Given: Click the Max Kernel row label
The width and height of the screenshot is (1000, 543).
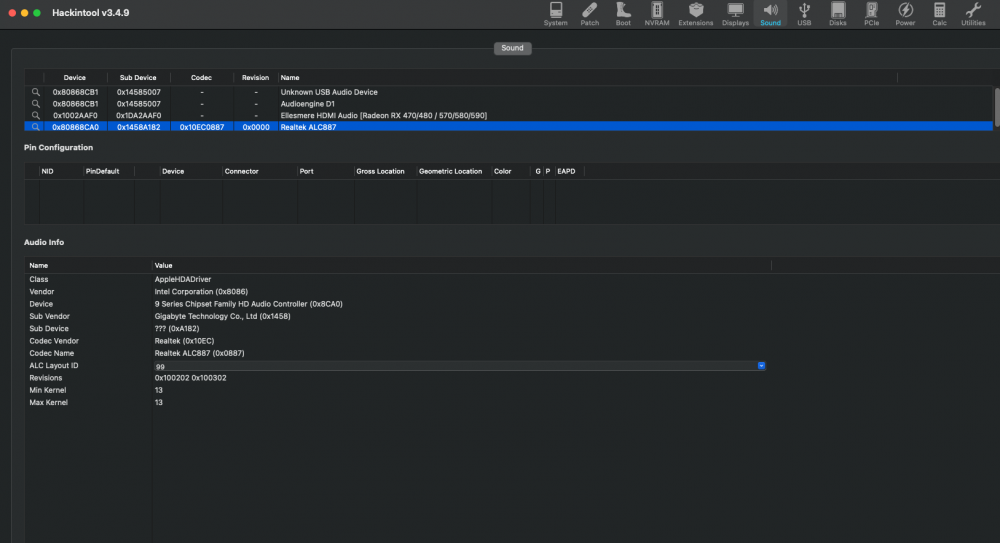Looking at the screenshot, I should pos(48,403).
